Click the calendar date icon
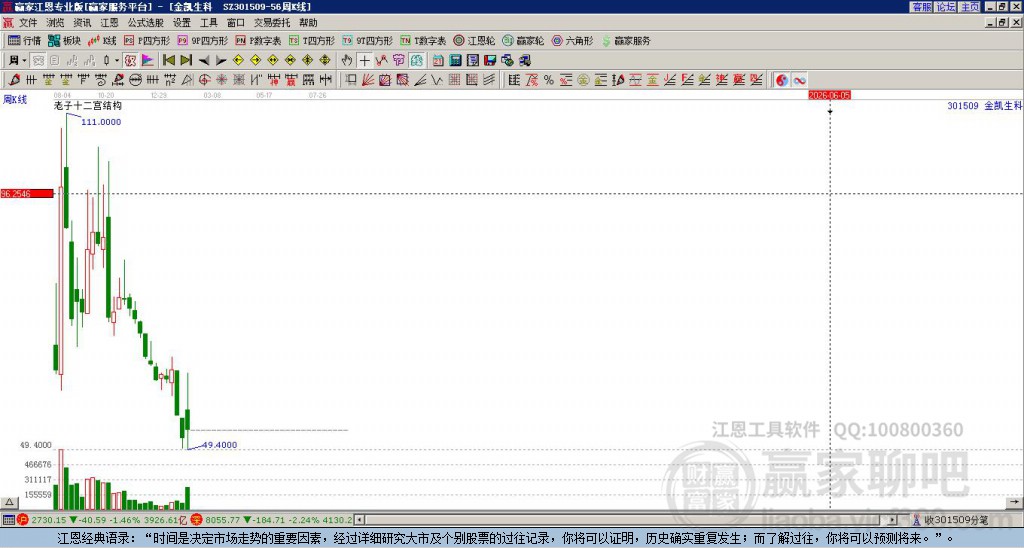 coord(438,60)
